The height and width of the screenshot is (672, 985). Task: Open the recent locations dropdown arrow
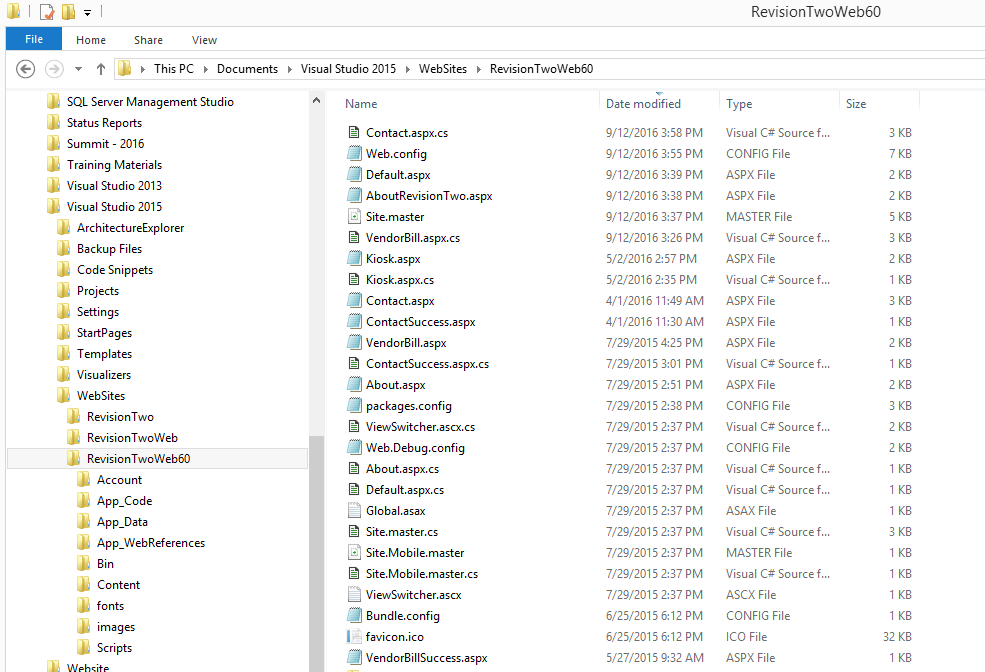point(79,68)
